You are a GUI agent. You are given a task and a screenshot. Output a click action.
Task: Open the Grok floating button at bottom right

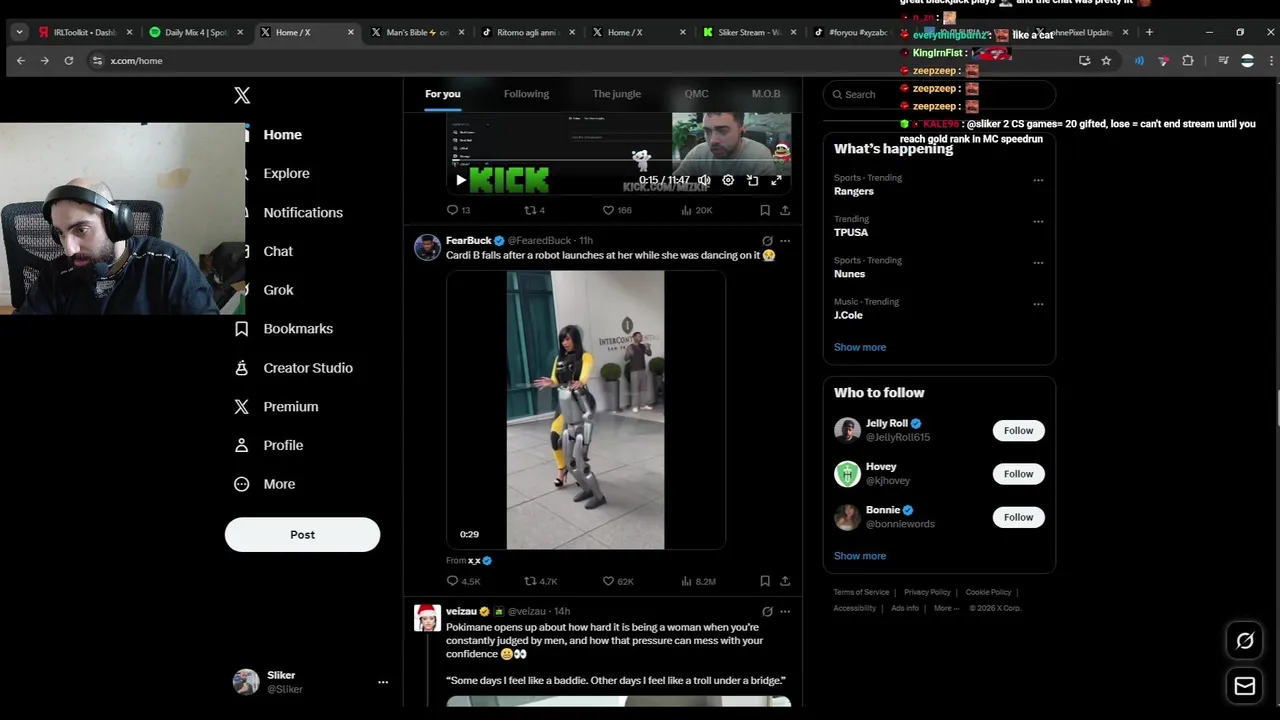point(1245,641)
